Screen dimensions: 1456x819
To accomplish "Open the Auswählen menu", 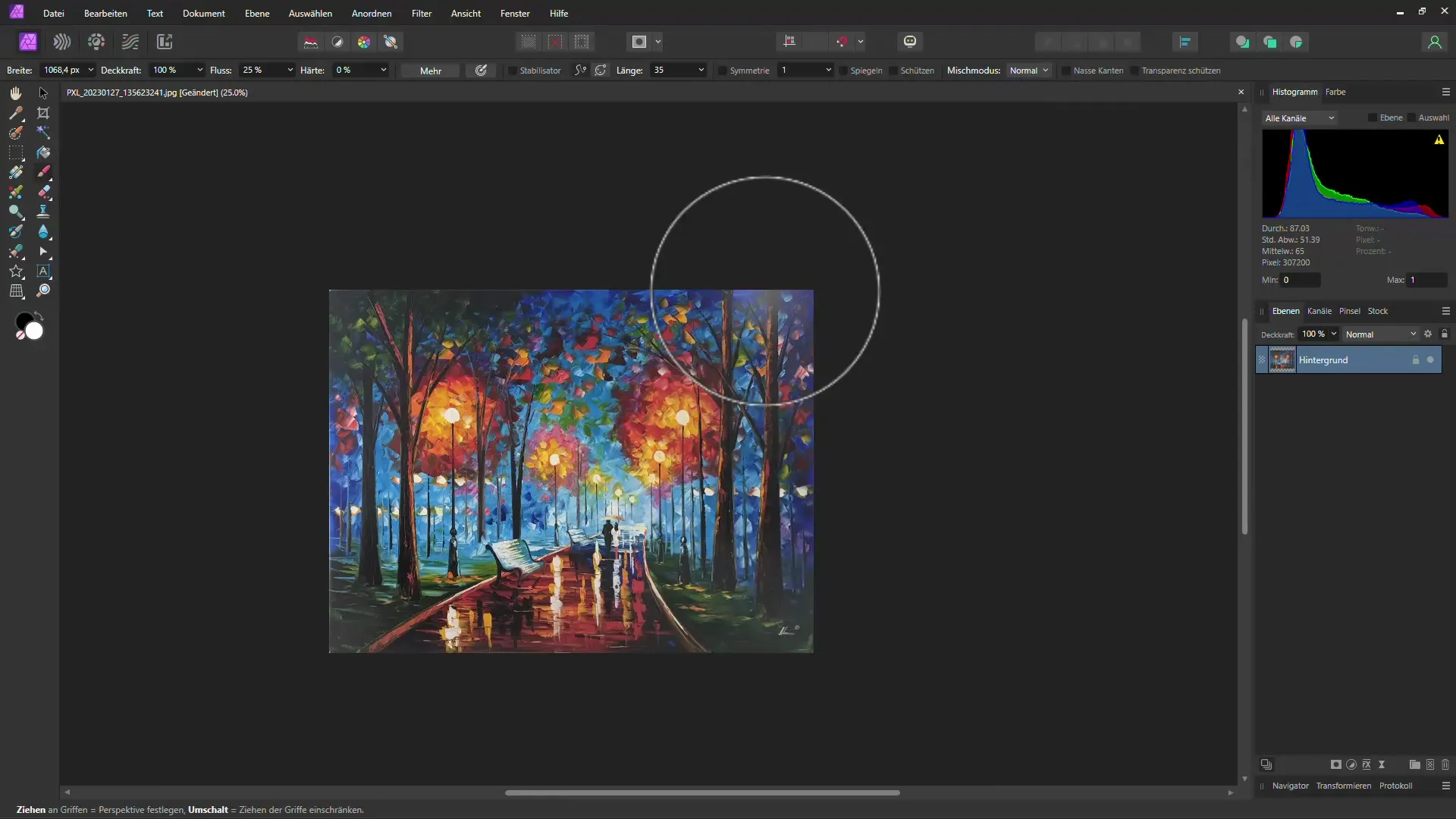I will point(310,14).
